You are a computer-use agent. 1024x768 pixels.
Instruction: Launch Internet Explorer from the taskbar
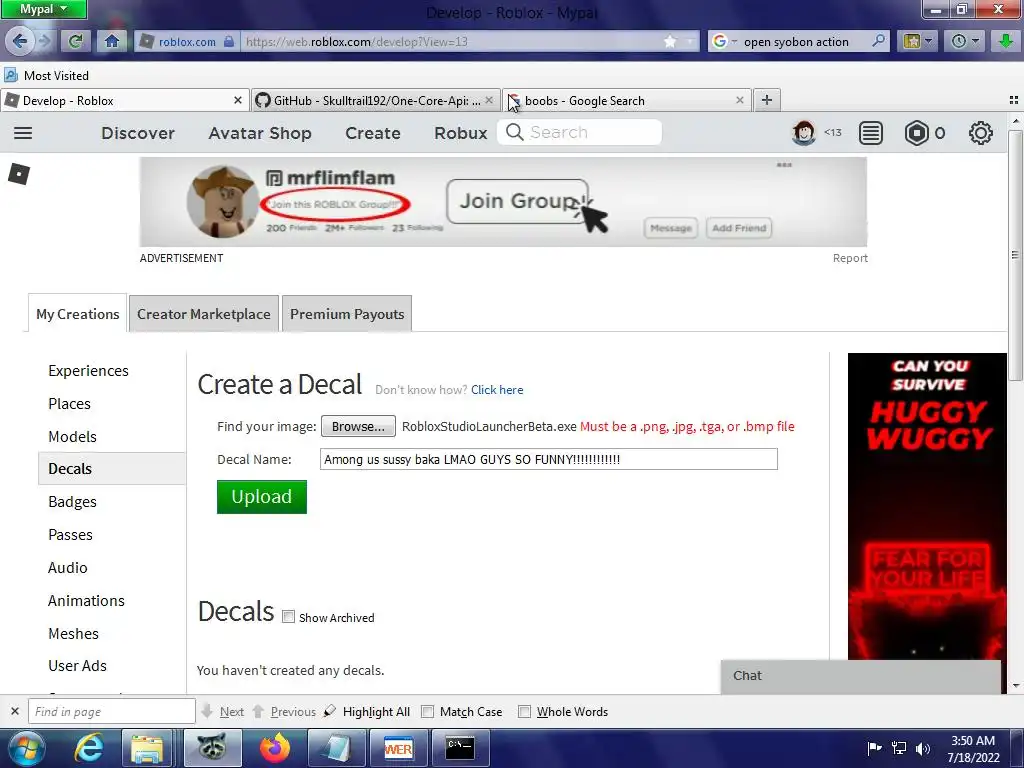(89, 748)
